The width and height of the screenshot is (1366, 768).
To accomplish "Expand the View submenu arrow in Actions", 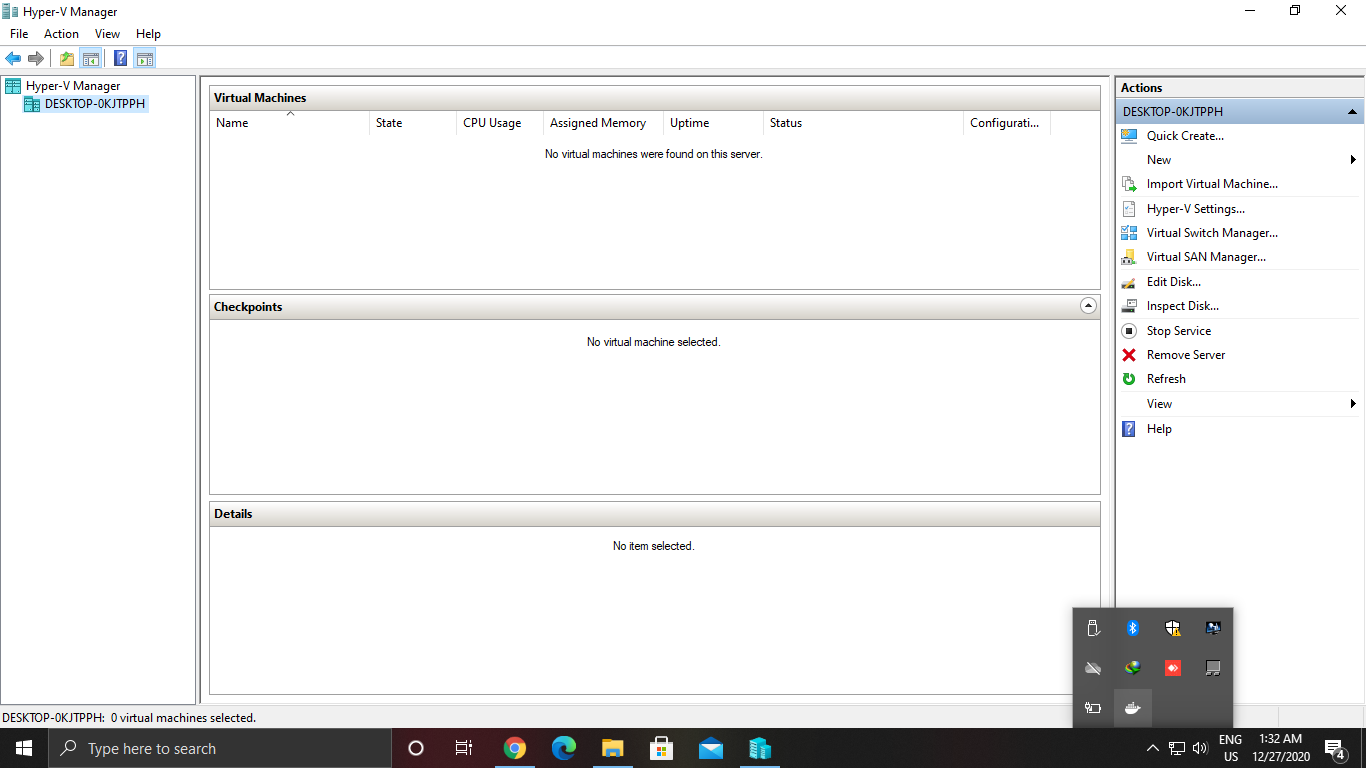I will (1353, 403).
